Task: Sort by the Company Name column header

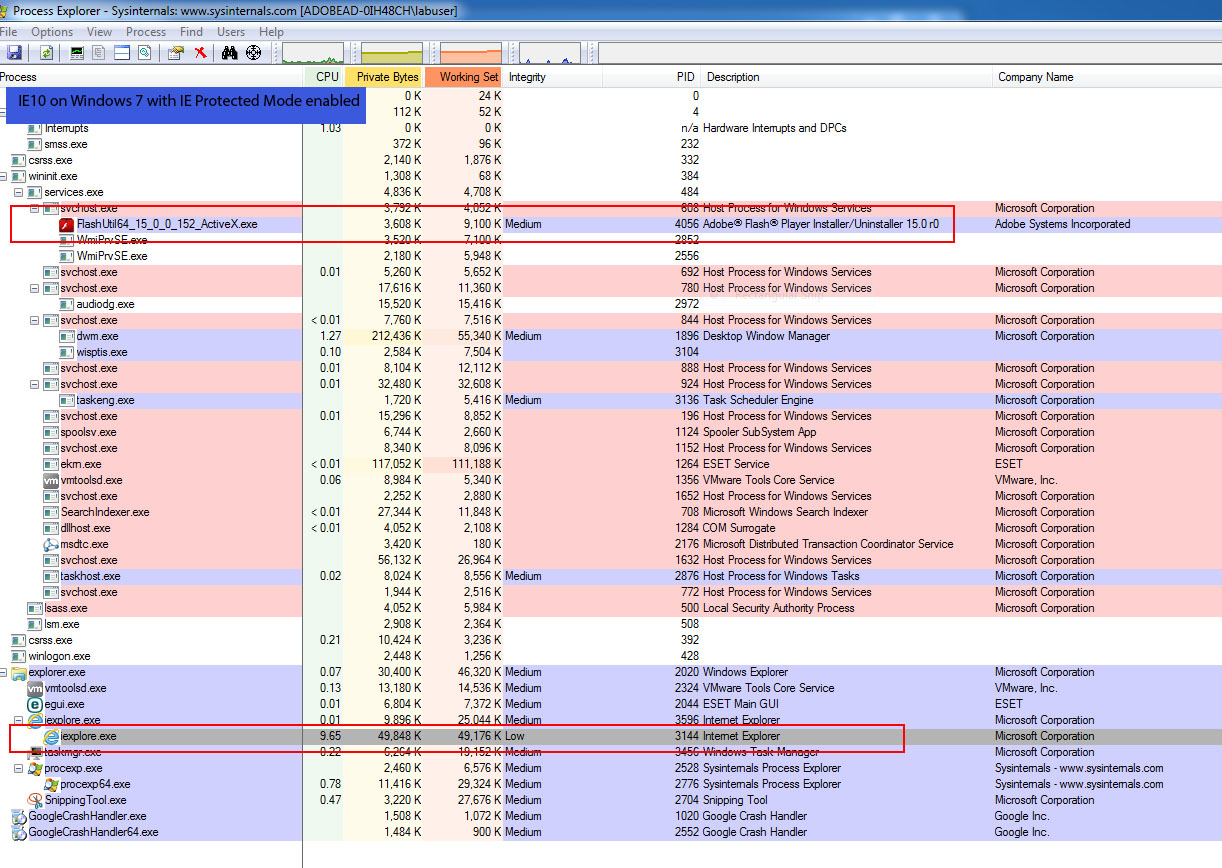Action: [x=1107, y=77]
